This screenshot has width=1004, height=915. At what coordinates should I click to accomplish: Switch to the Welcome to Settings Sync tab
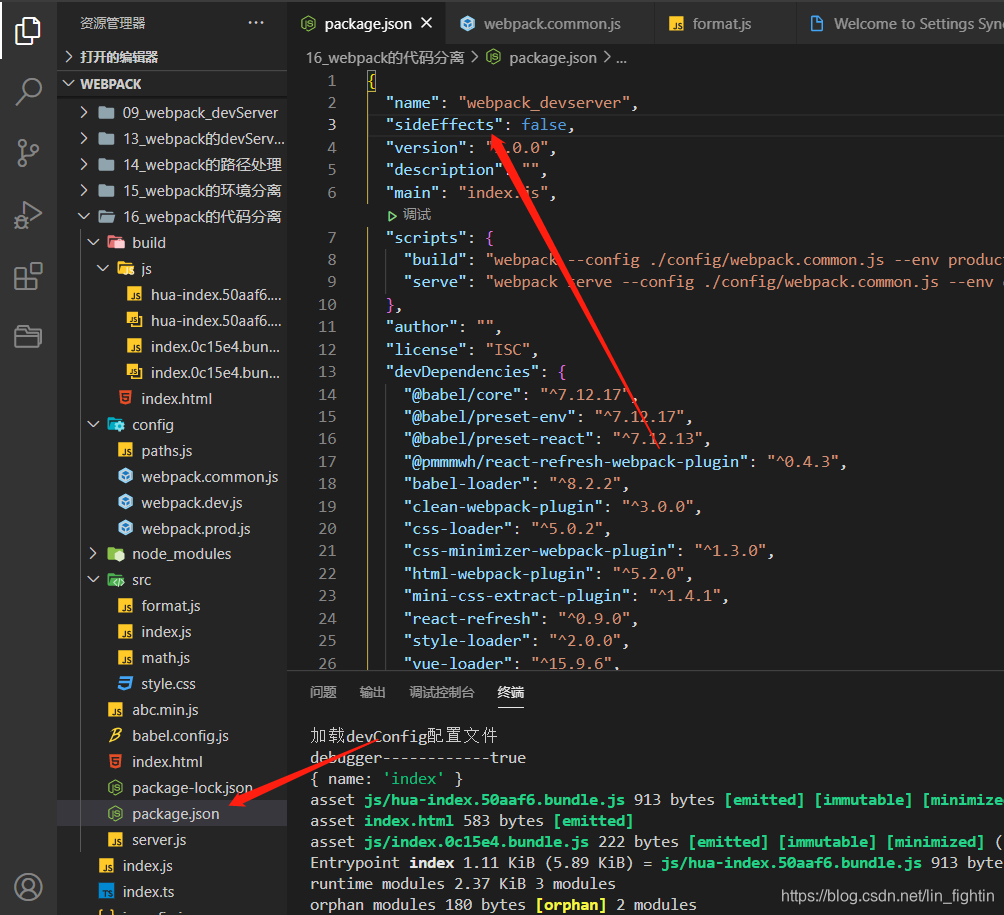(x=900, y=24)
